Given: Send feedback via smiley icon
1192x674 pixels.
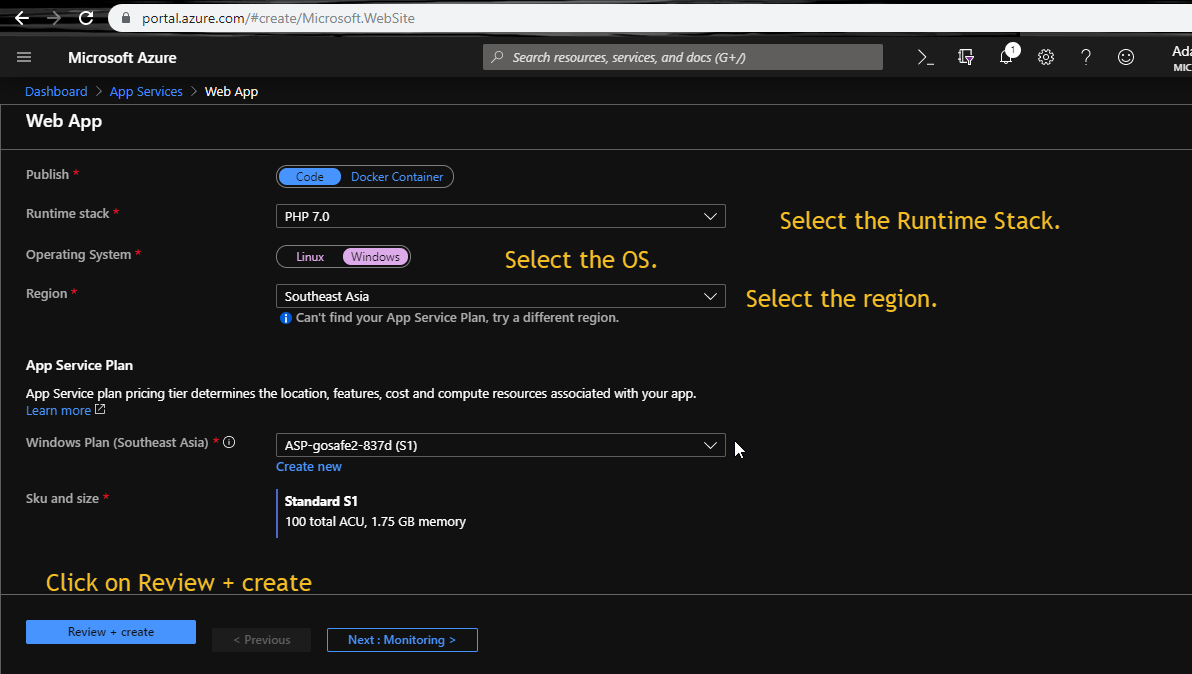Looking at the screenshot, I should coord(1126,57).
